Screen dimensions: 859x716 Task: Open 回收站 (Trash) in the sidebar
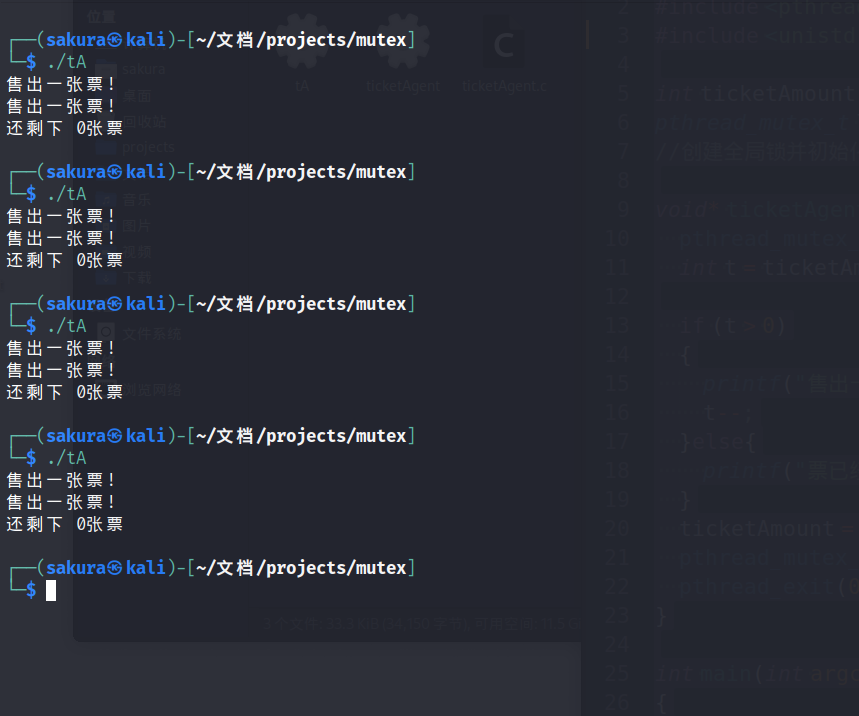[x=144, y=122]
